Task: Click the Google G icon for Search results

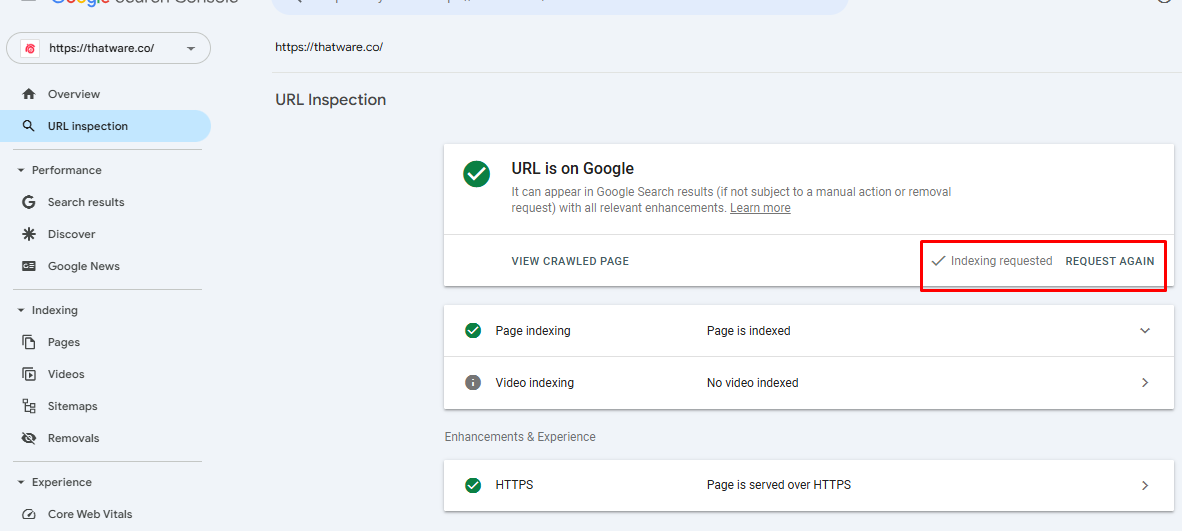Action: [29, 202]
